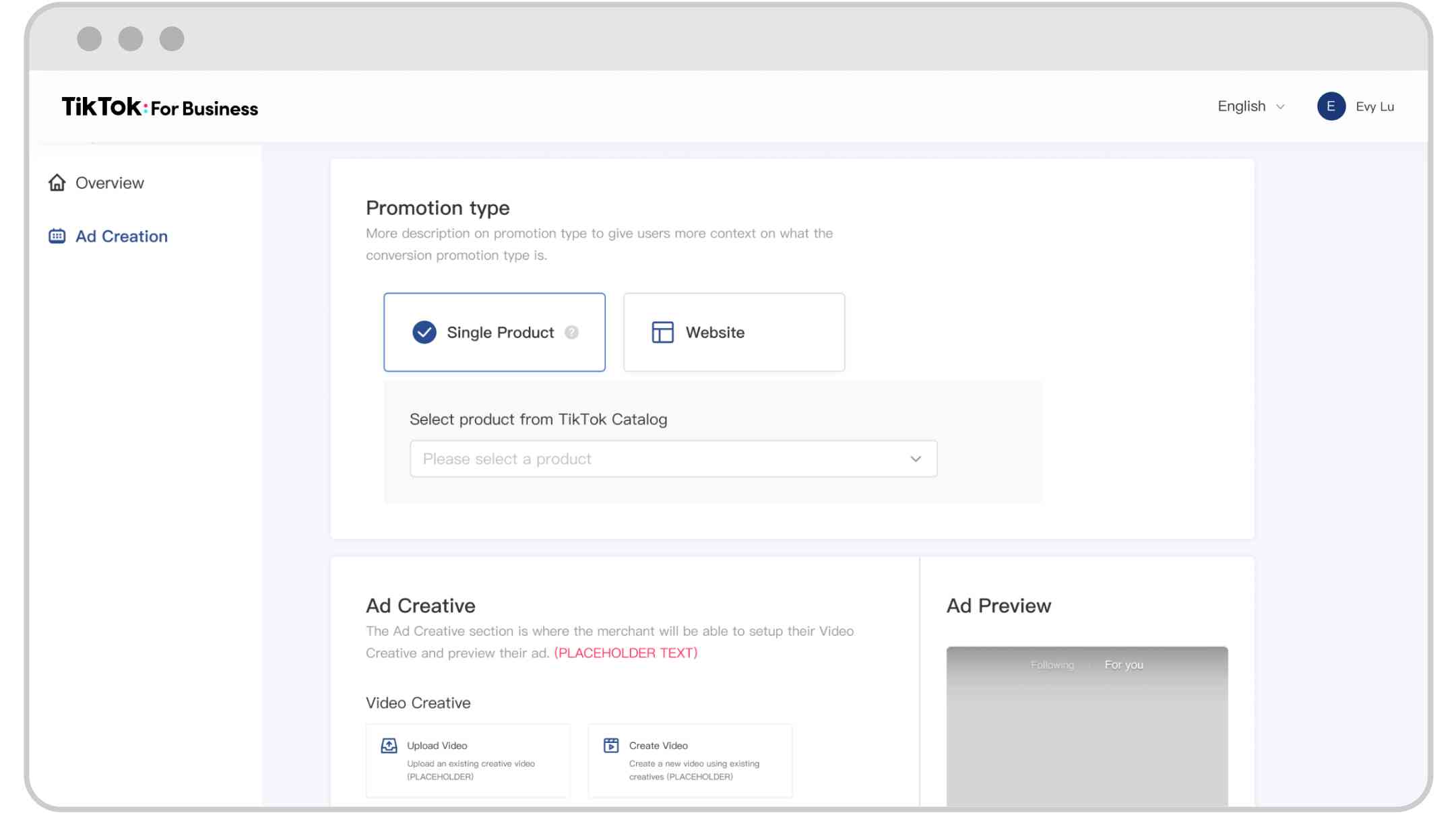Select the Upload Video icon
1456x813 pixels.
pos(388,746)
